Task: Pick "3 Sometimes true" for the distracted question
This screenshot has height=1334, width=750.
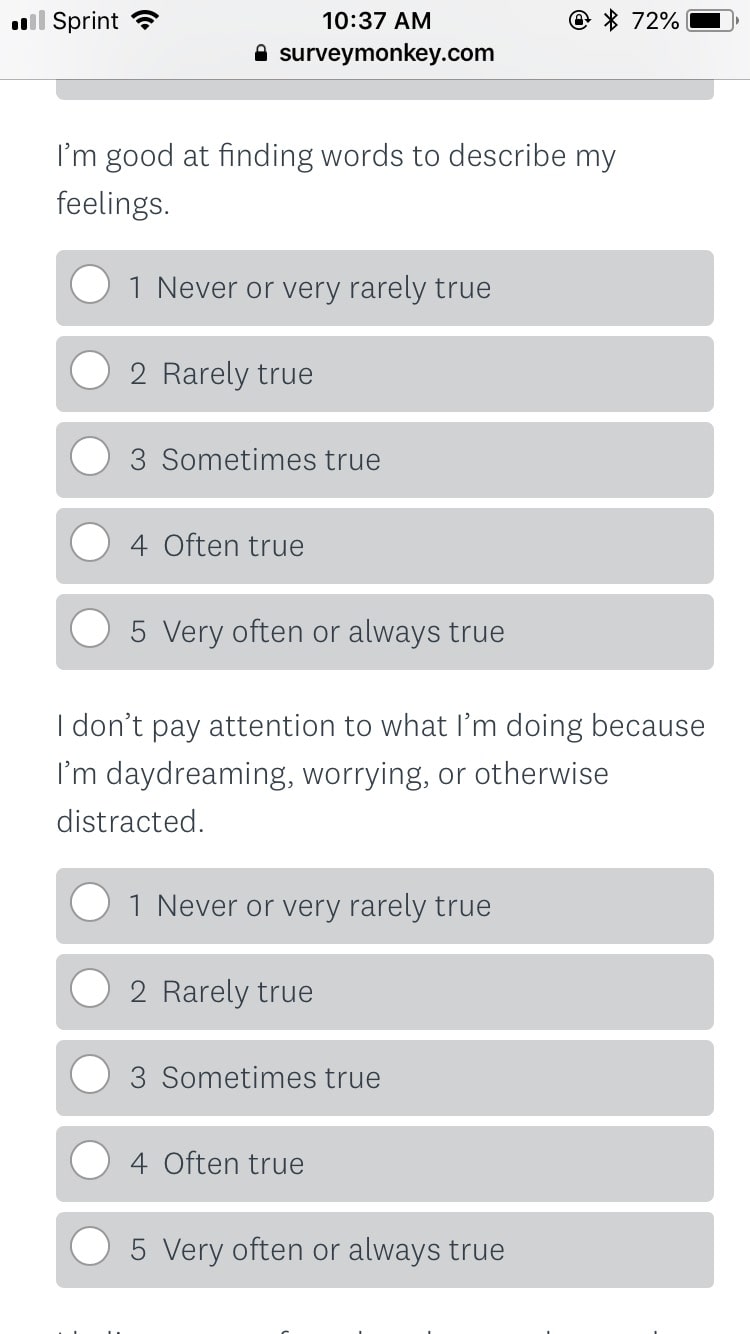Action: point(90,1078)
